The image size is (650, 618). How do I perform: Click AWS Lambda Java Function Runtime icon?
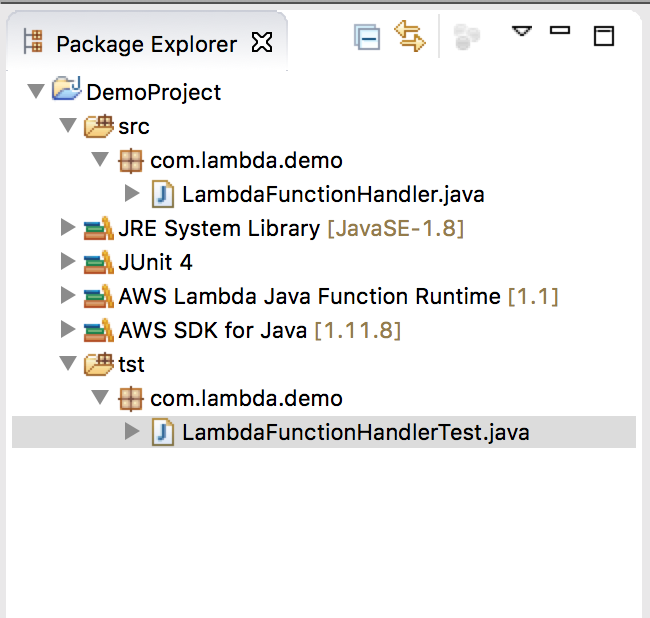coord(98,296)
